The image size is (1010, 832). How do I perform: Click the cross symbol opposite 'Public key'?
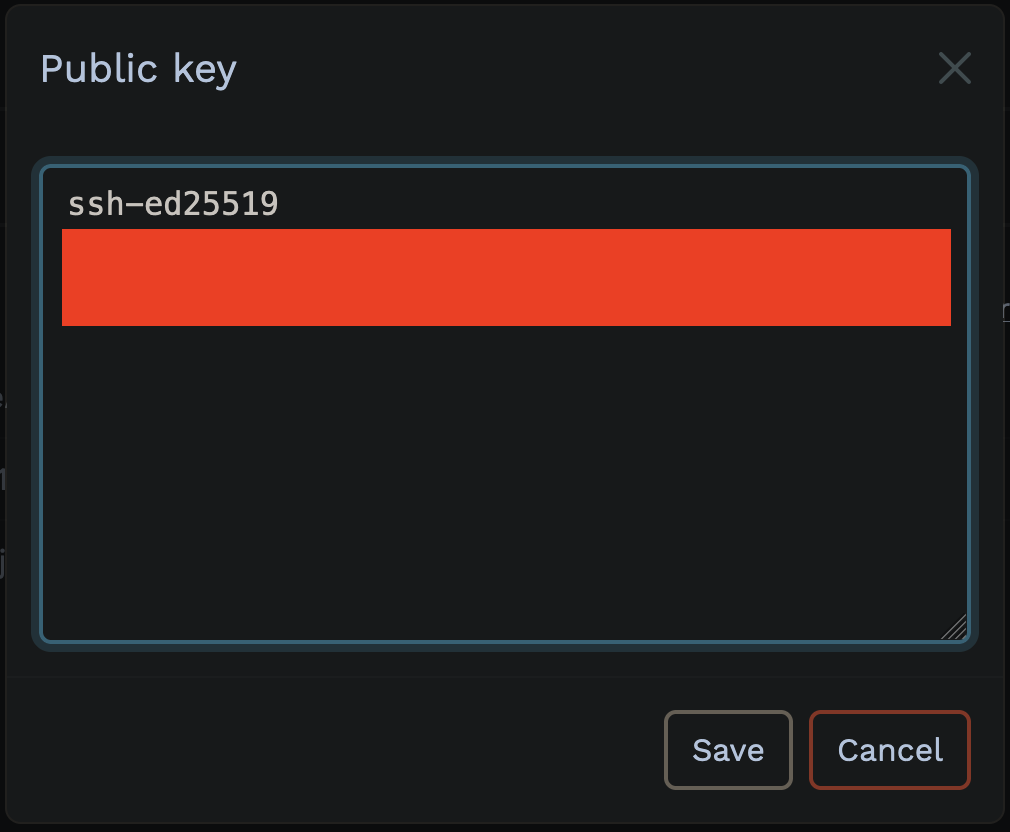point(954,68)
